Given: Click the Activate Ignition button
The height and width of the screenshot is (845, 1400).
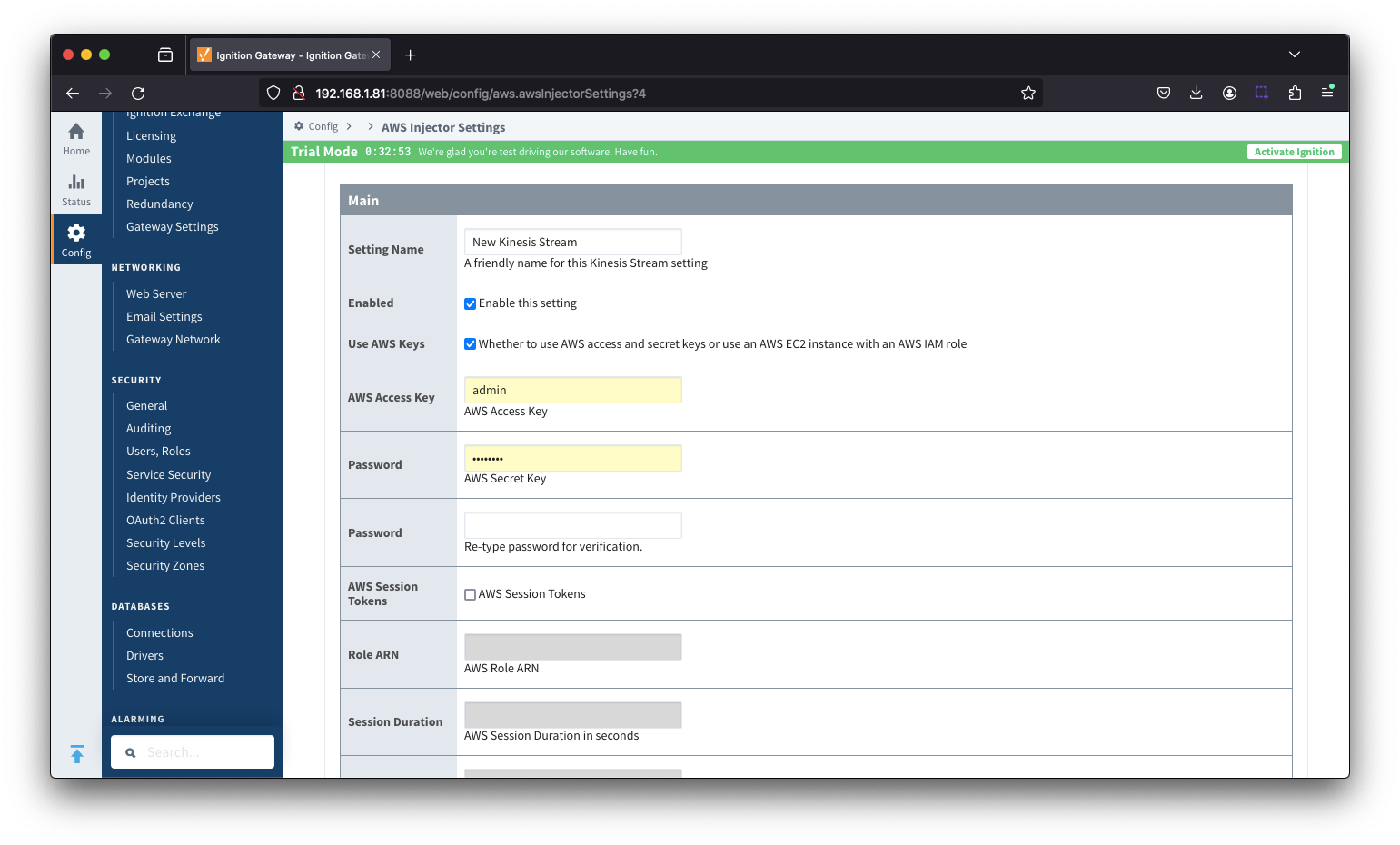Looking at the screenshot, I should (x=1294, y=153).
